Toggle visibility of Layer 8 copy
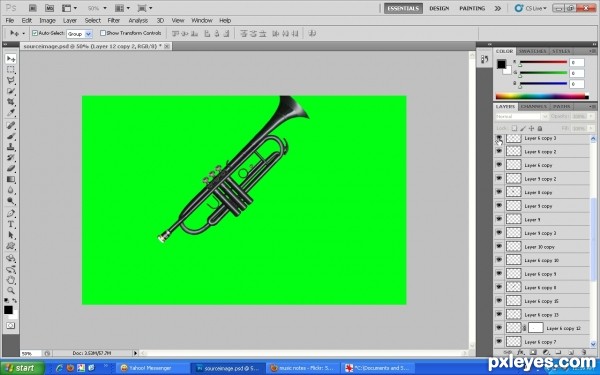The width and height of the screenshot is (600, 375). (x=499, y=192)
